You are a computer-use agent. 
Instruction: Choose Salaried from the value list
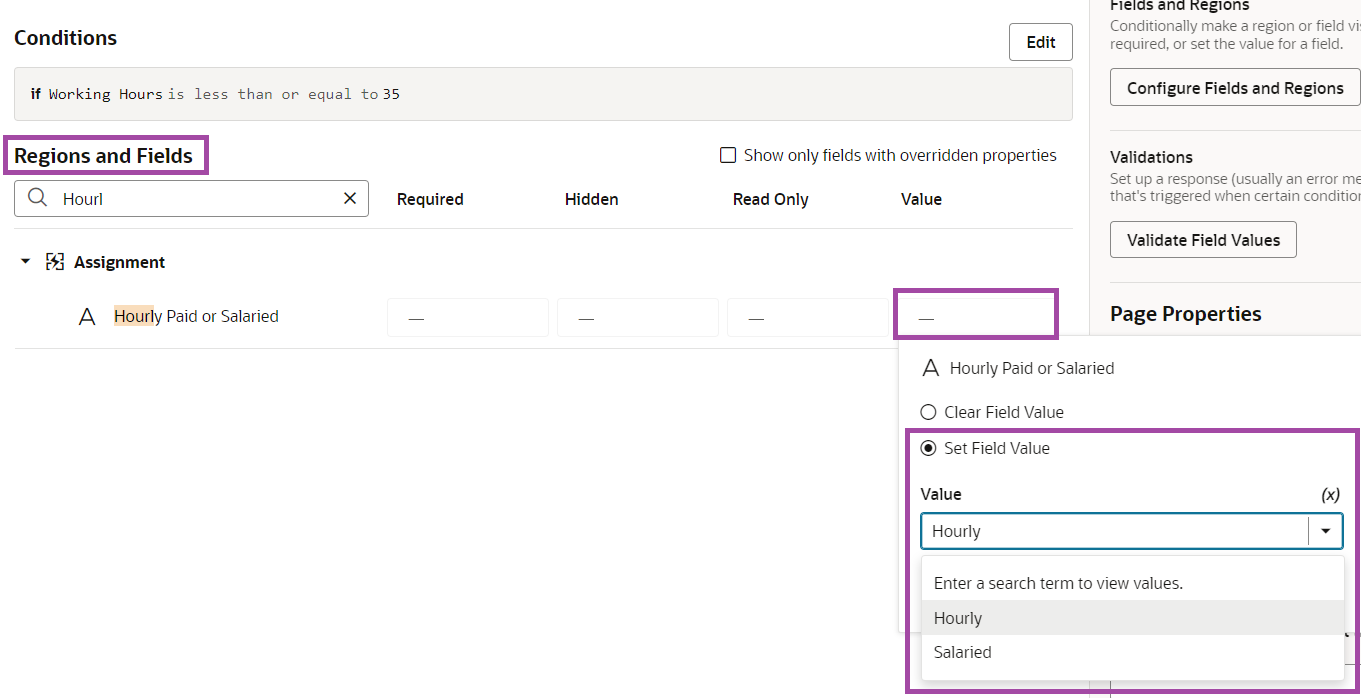click(962, 652)
